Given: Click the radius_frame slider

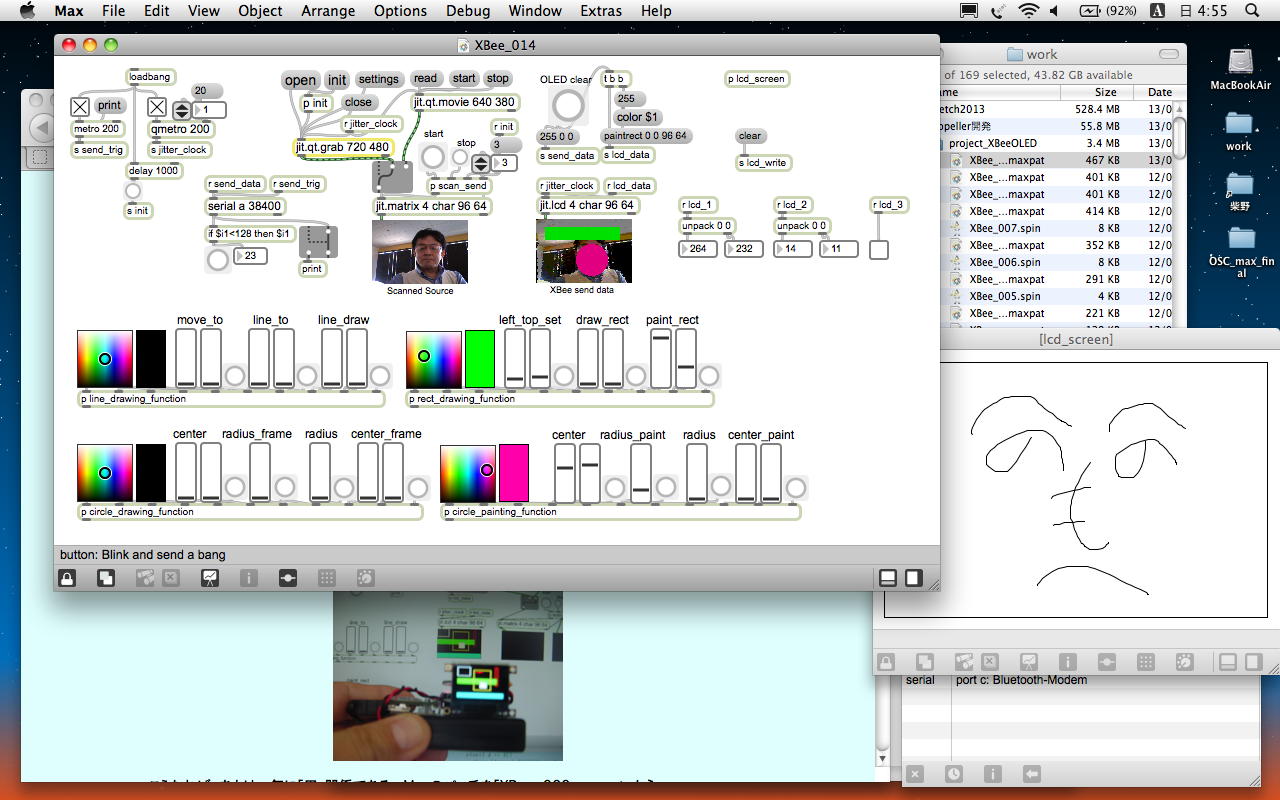Looking at the screenshot, I should click(x=259, y=472).
